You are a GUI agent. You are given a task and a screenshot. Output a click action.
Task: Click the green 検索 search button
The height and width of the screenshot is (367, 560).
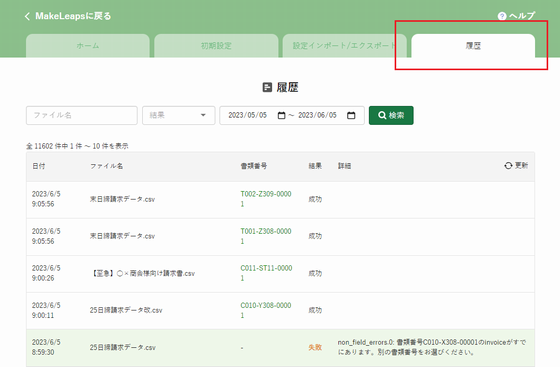tap(391, 115)
